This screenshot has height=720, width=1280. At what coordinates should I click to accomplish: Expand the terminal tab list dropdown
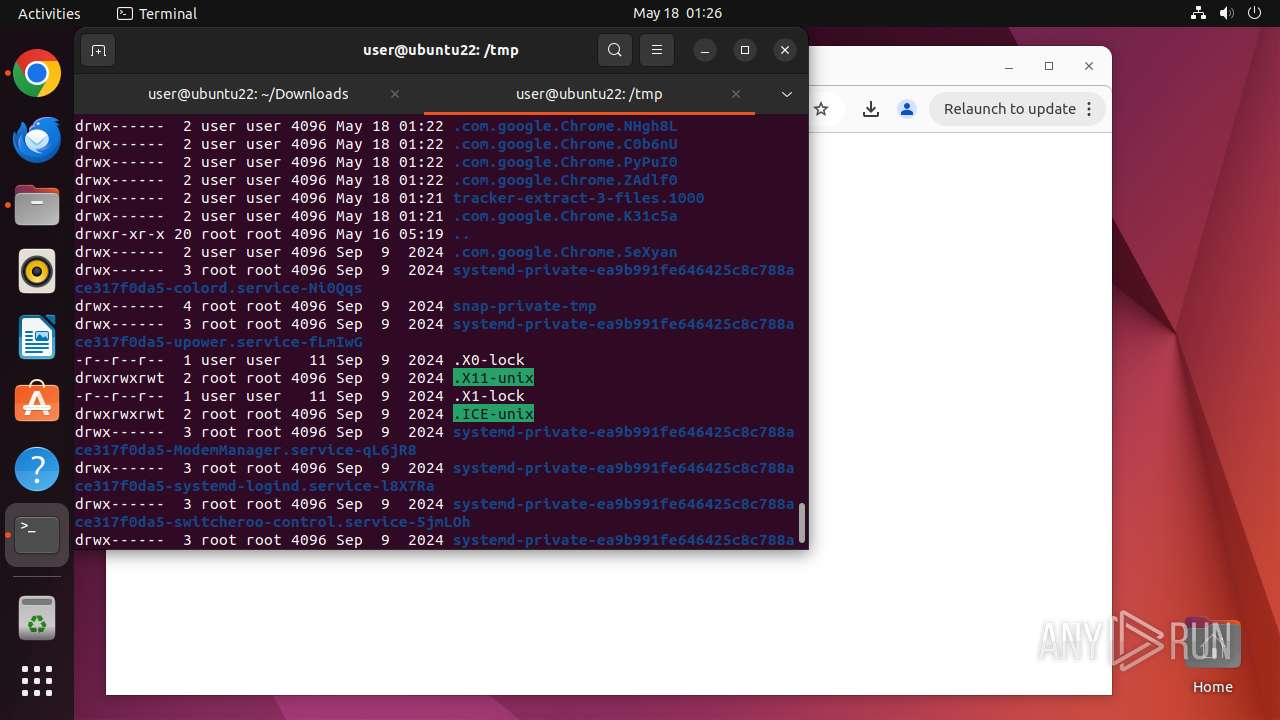tap(787, 94)
